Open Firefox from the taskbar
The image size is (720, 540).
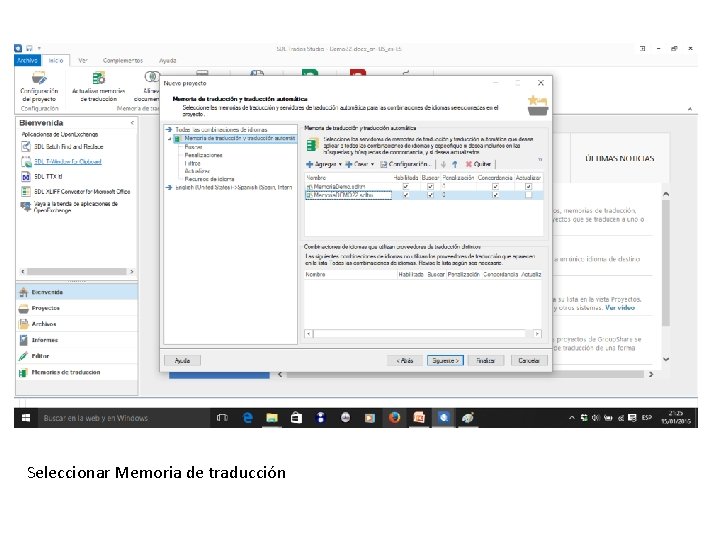[394, 418]
